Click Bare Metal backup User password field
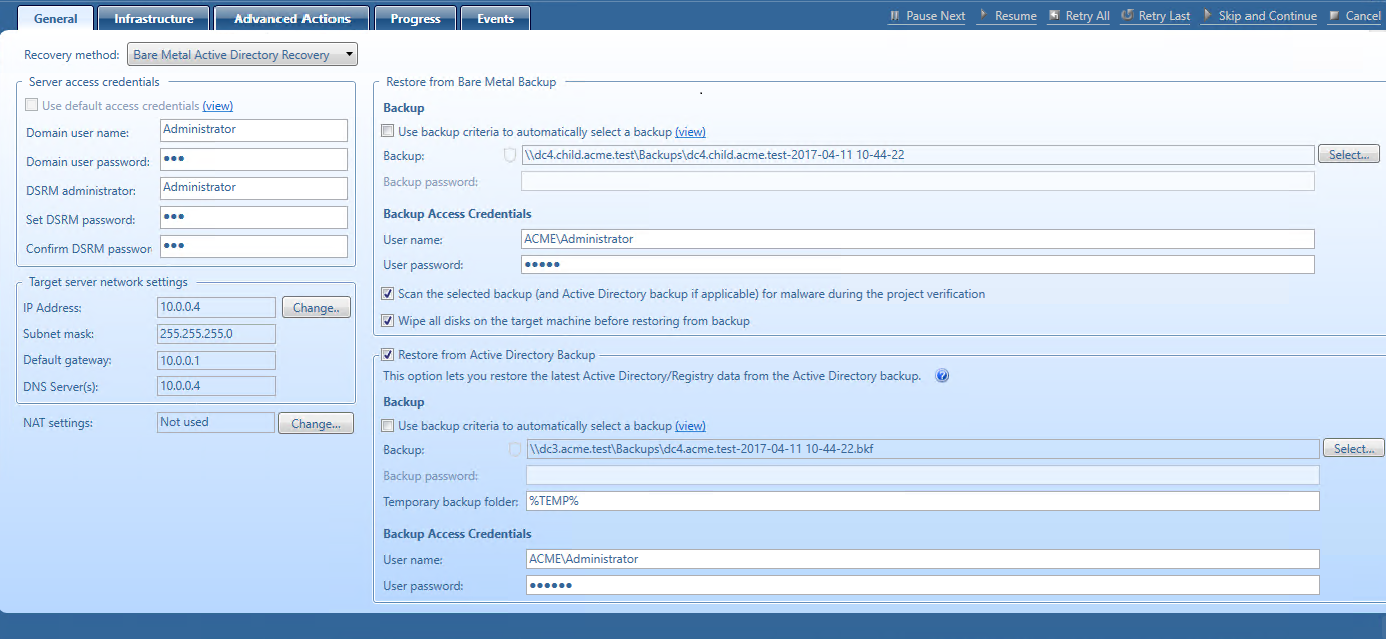Viewport: 1386px width, 639px height. (918, 265)
